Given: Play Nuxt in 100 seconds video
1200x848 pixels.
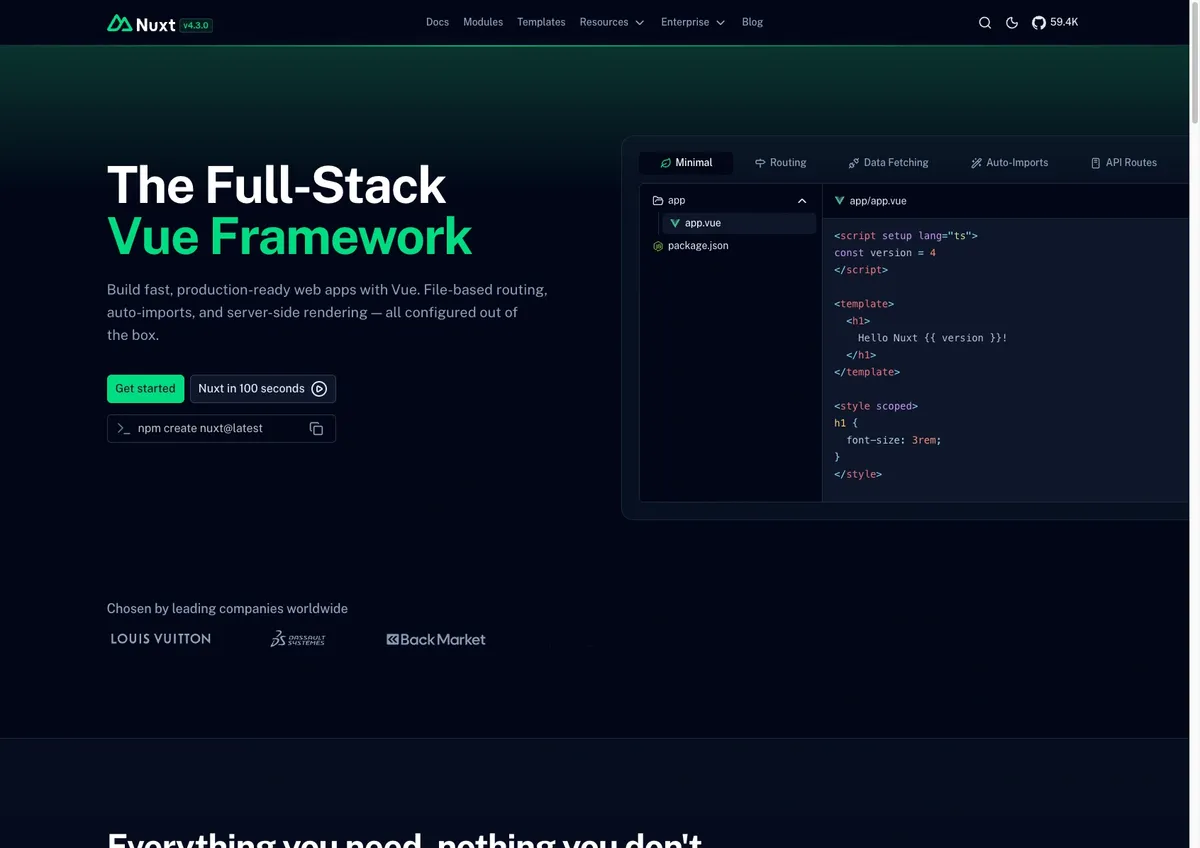Looking at the screenshot, I should coord(263,389).
